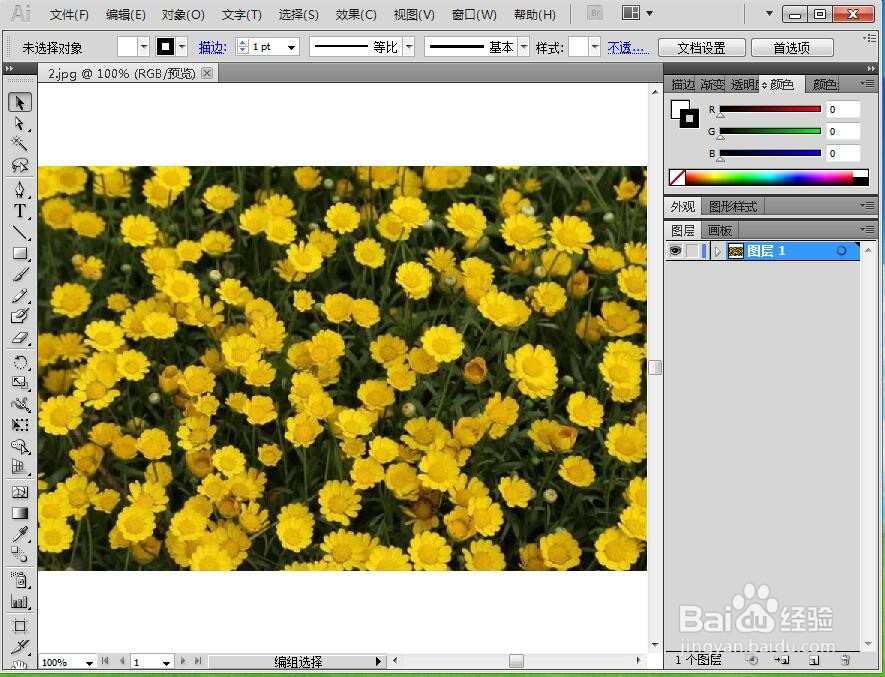Open the 描边 link in control bar
Screen dimensions: 885x677
[x=212, y=47]
